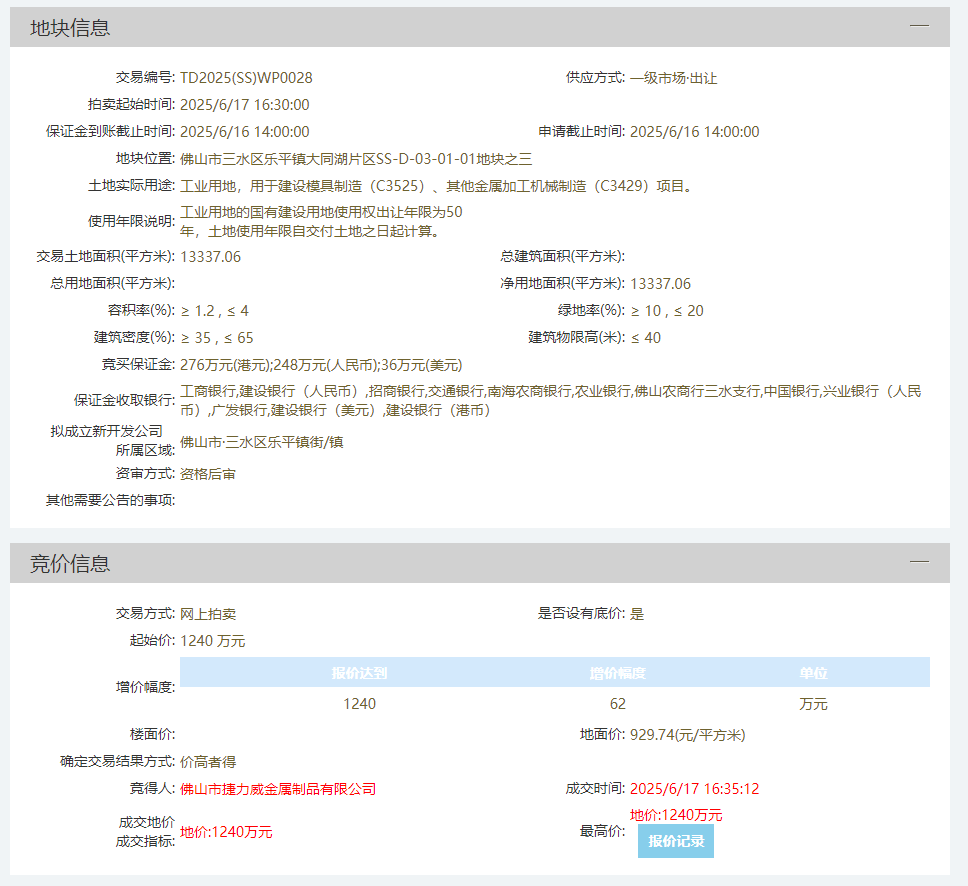Click the 资格后审 review method value
The image size is (968, 886).
click(208, 474)
